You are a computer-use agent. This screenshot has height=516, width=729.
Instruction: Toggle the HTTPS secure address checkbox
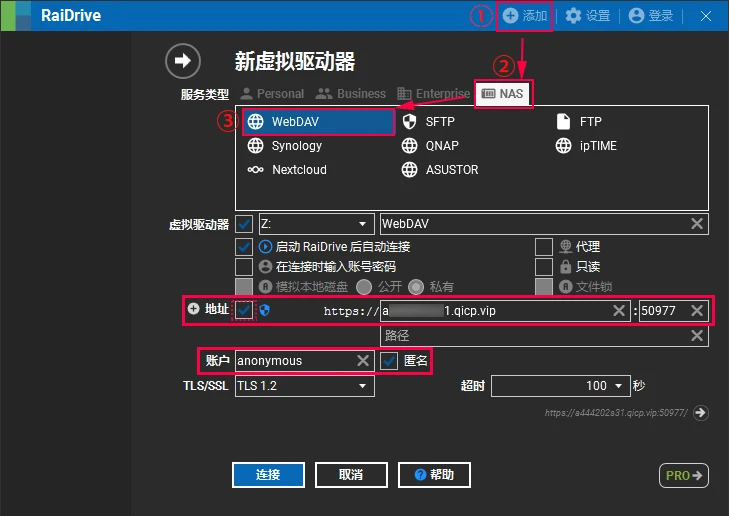tap(244, 311)
